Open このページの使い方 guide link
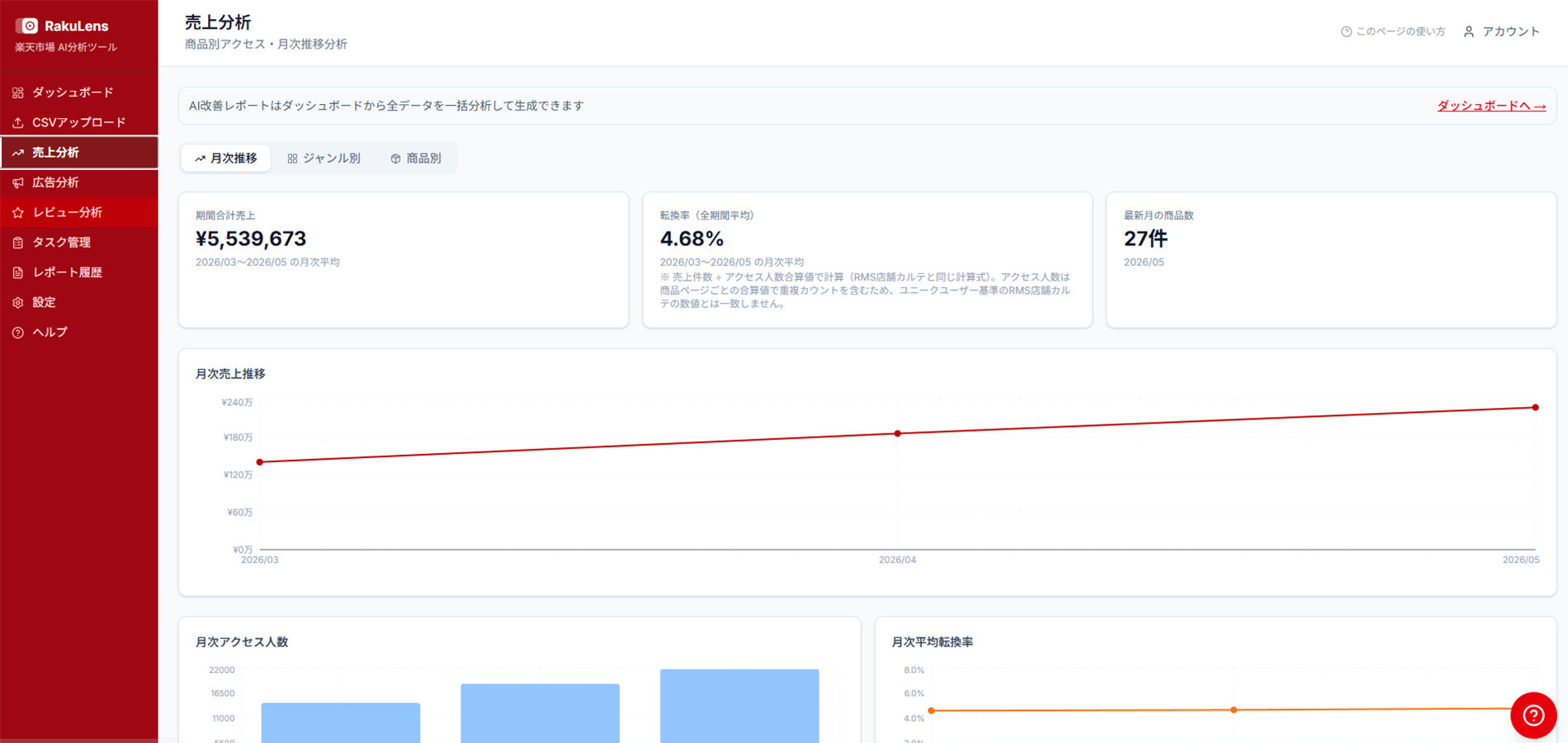This screenshot has width=1568, height=743. (1393, 31)
